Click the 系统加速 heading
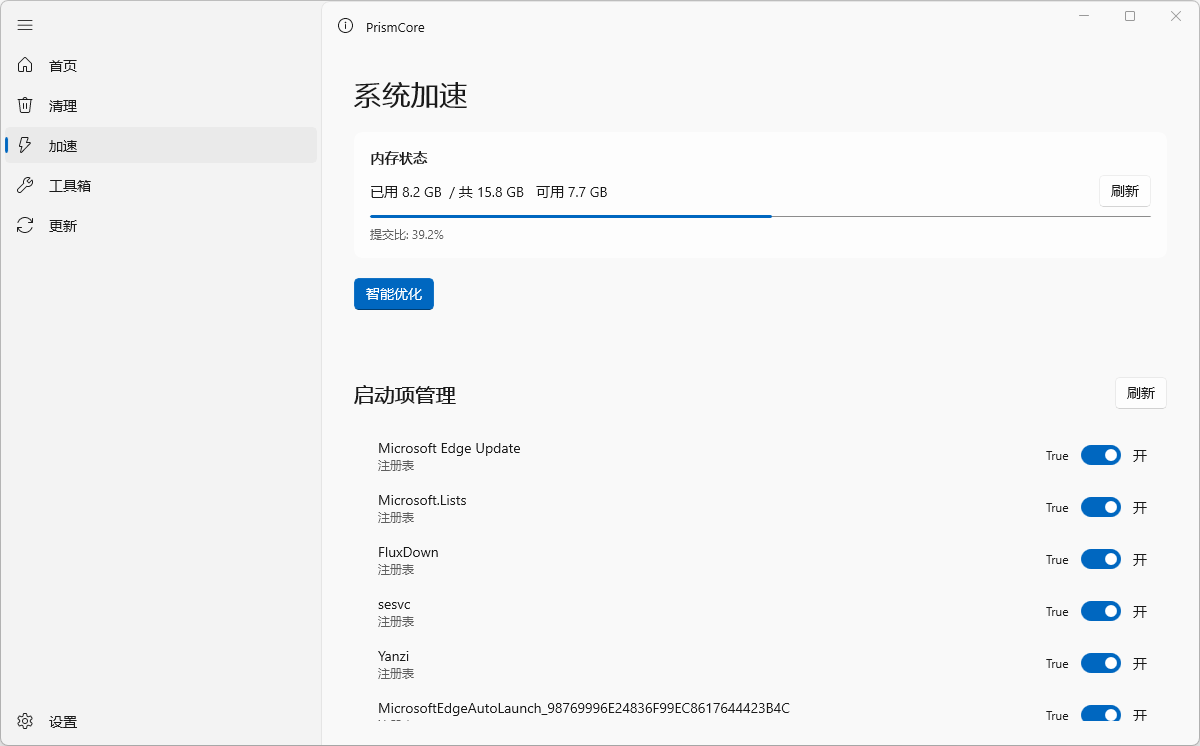Viewport: 1200px width, 746px height. [411, 95]
